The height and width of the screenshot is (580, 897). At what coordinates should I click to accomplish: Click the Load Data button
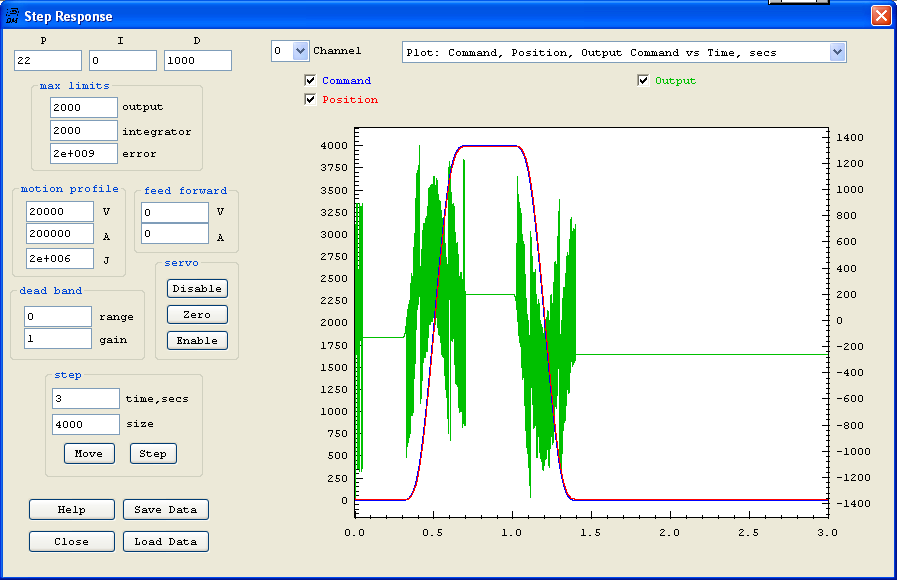166,542
